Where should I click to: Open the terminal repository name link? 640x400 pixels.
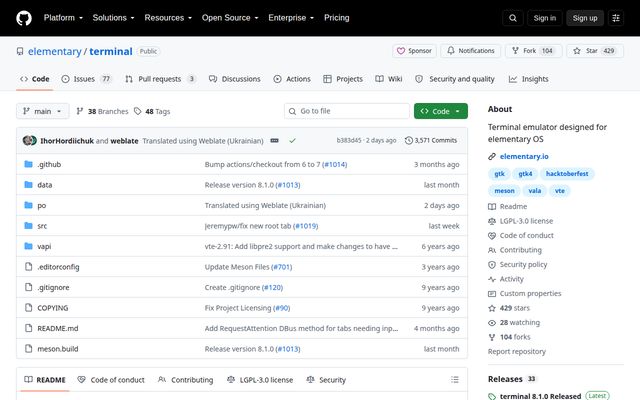[111, 51]
